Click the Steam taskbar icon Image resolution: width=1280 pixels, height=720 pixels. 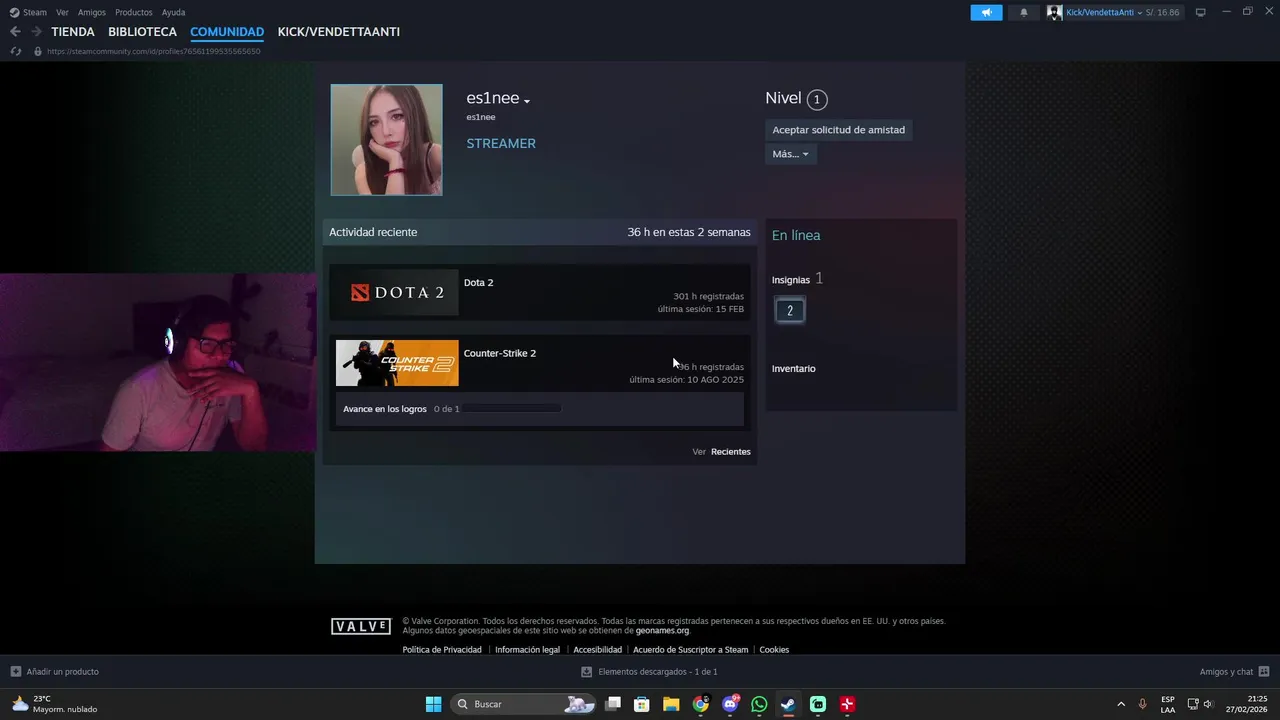click(788, 704)
